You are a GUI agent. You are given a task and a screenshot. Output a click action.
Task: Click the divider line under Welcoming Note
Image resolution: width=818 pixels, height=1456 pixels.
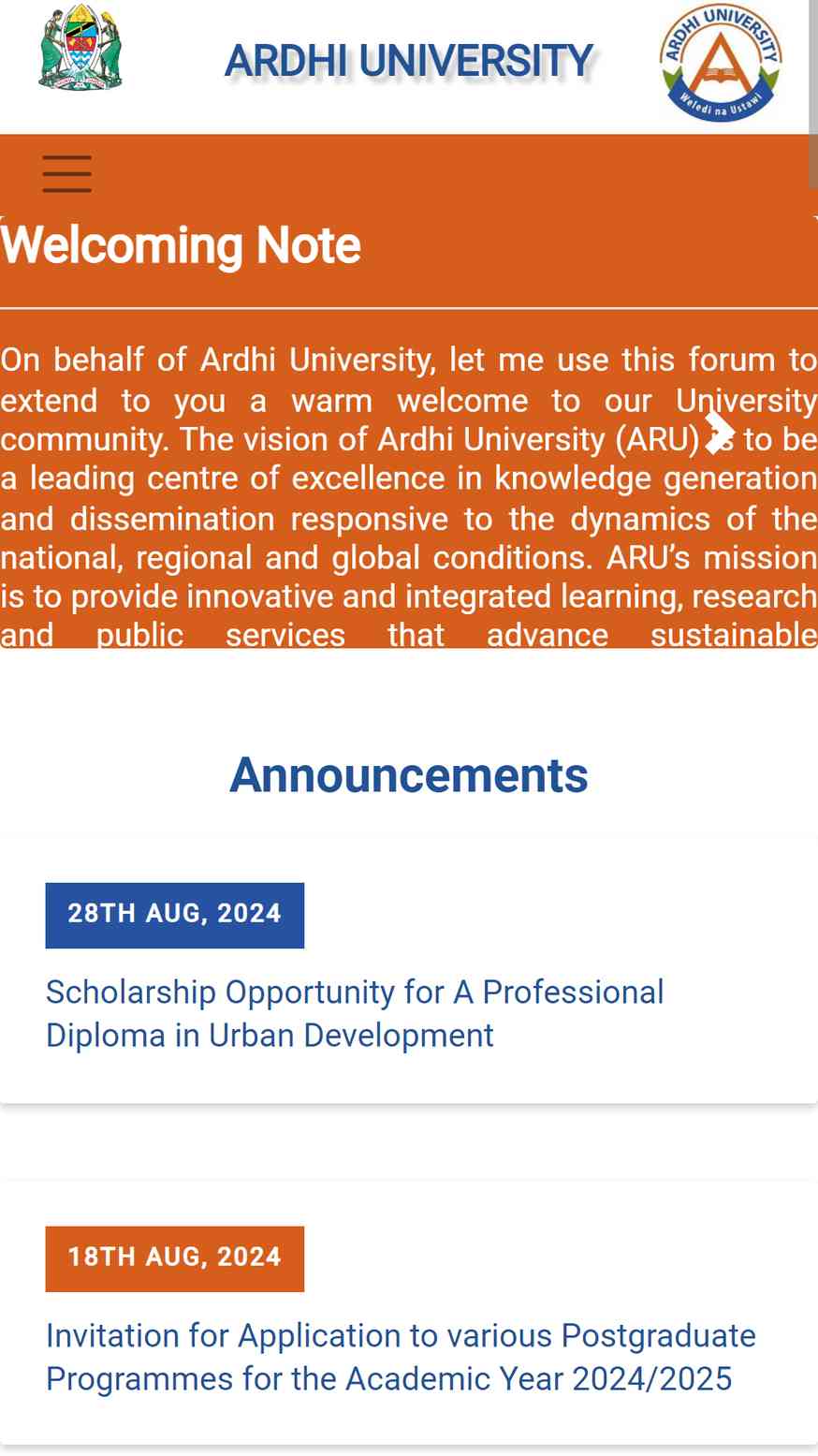tap(409, 307)
